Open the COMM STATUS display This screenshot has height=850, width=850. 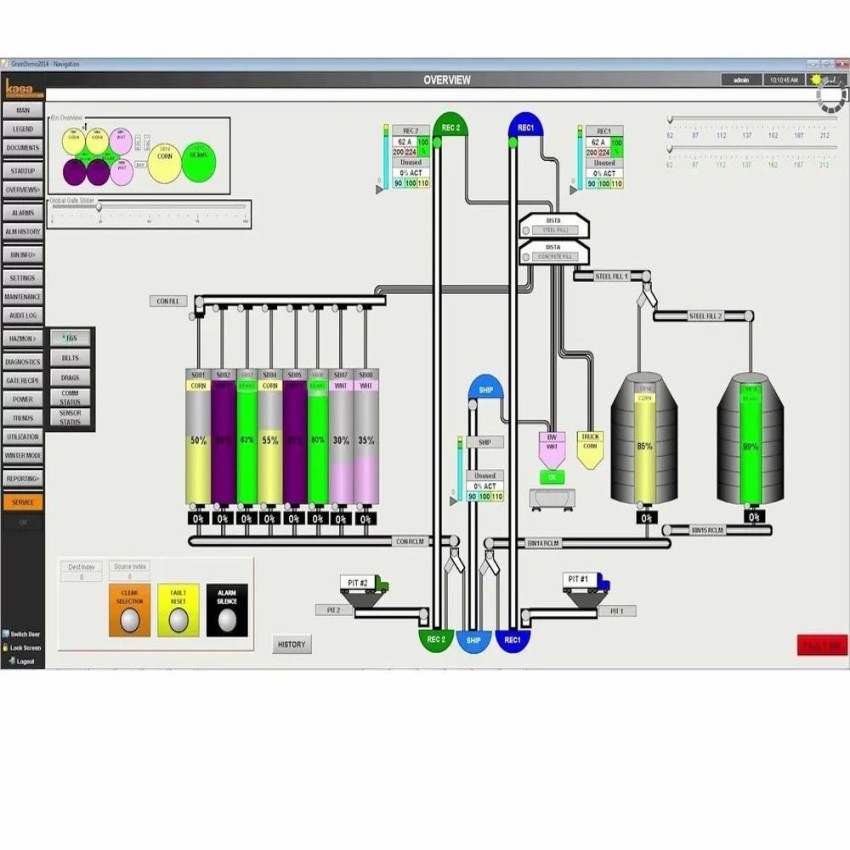[70, 396]
